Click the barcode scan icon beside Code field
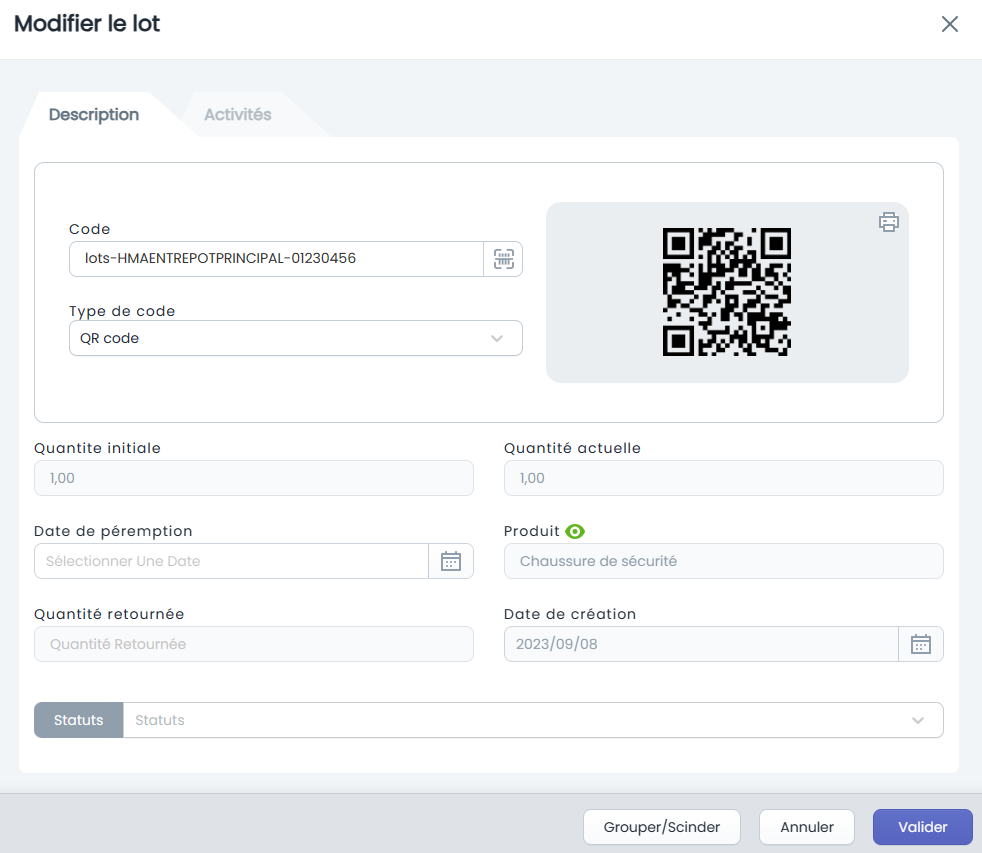Viewport: 982px width, 853px height. click(504, 259)
